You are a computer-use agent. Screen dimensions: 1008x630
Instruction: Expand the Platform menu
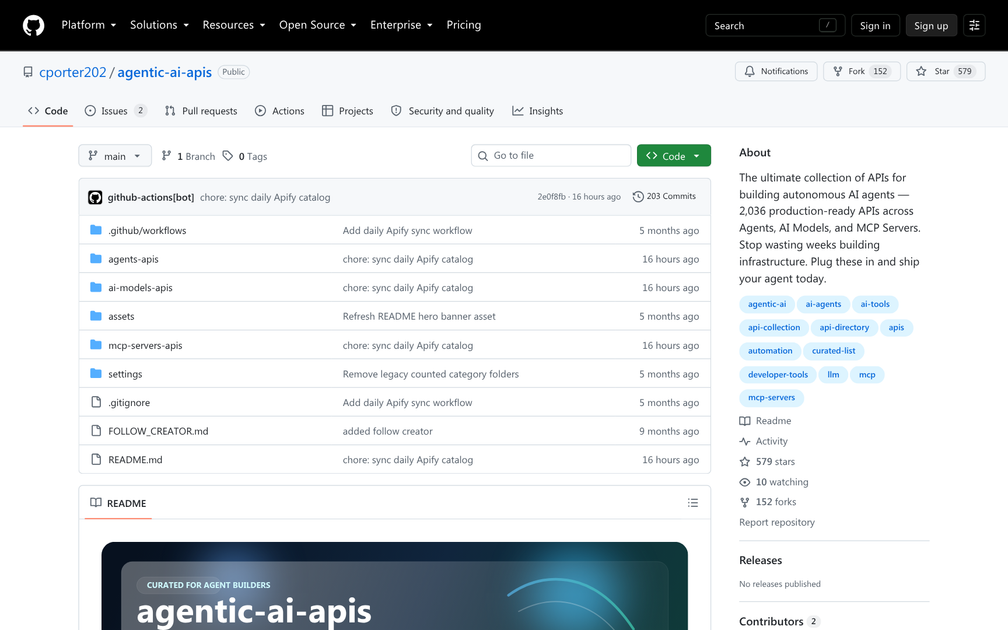click(x=89, y=25)
